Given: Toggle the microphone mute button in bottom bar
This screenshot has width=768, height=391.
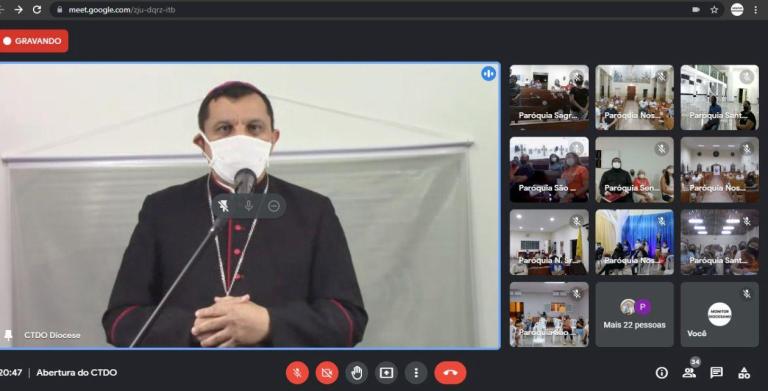Looking at the screenshot, I should tap(297, 373).
